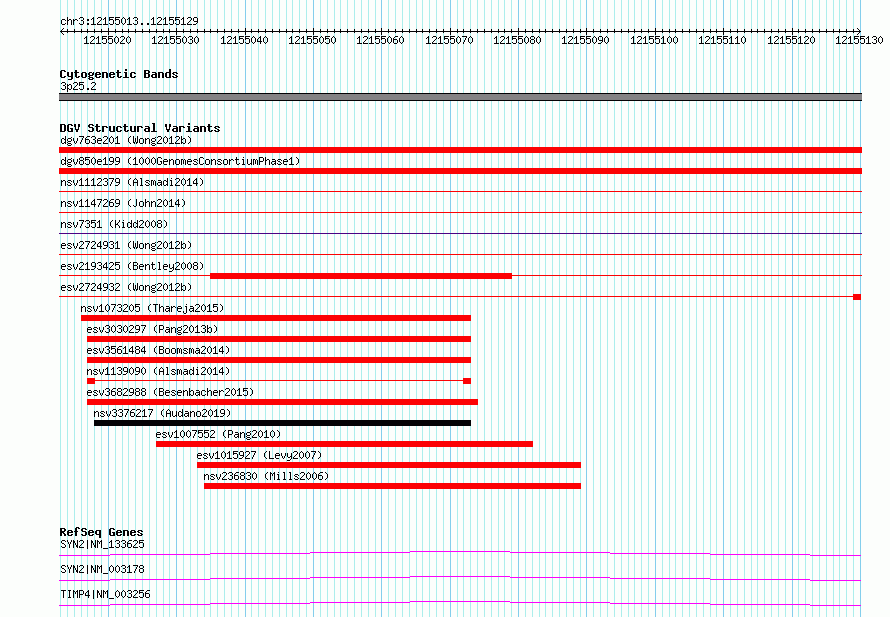Open variant esv2724931 (Wong2012b)
The width and height of the screenshot is (890, 617).
click(126, 245)
